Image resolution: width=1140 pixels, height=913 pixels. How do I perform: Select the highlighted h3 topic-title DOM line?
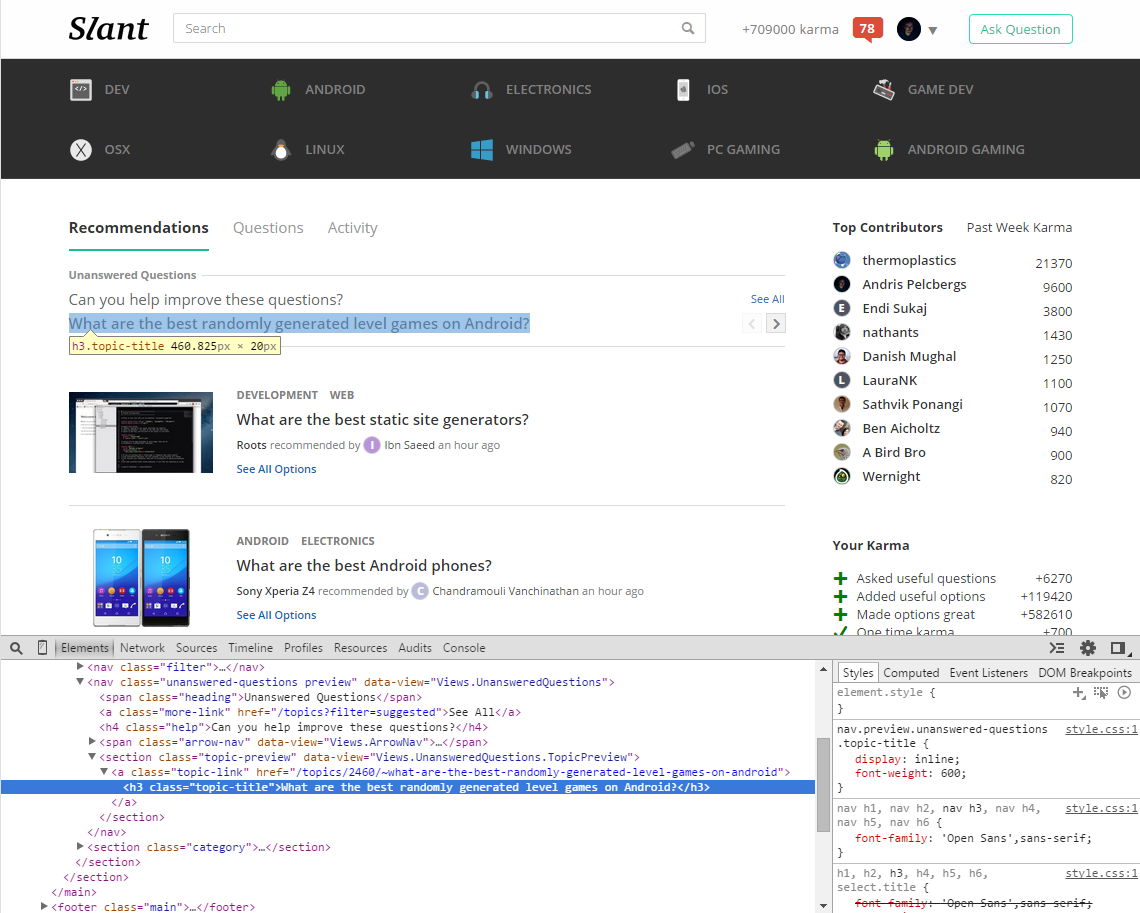point(407,787)
